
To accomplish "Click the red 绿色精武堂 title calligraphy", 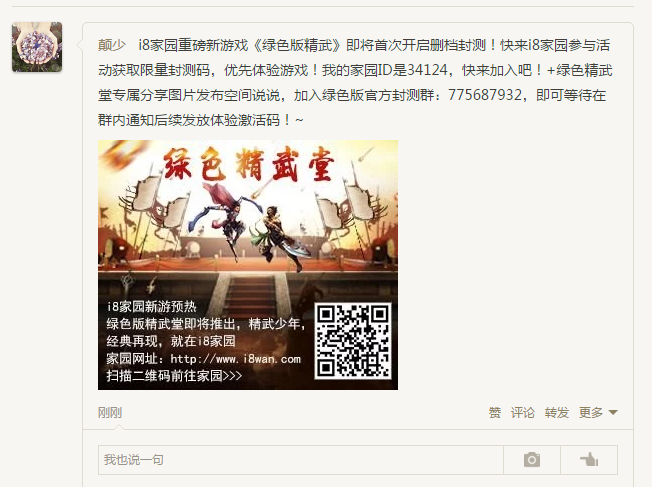I will [x=249, y=165].
